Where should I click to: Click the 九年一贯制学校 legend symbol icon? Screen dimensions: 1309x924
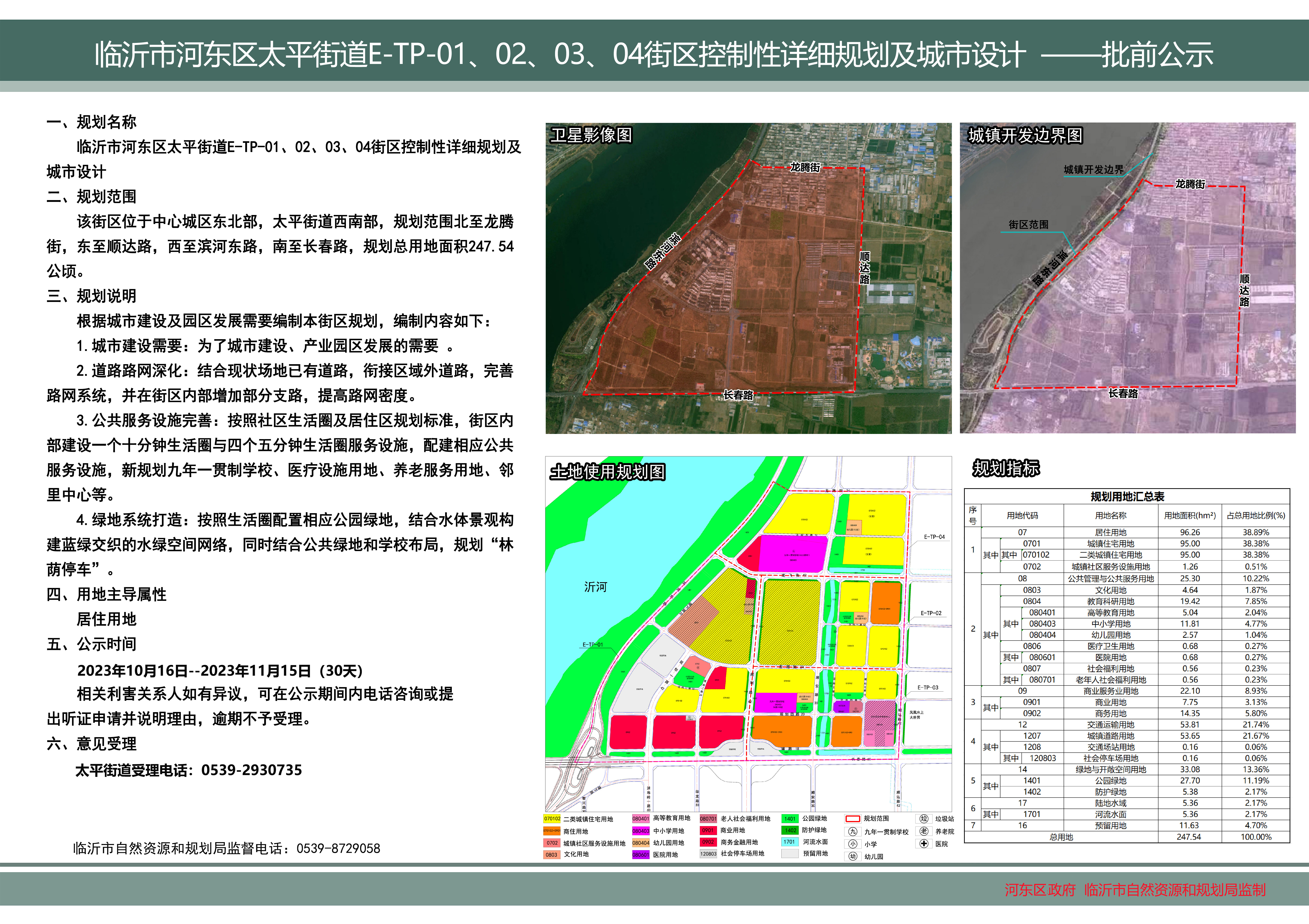point(853,832)
